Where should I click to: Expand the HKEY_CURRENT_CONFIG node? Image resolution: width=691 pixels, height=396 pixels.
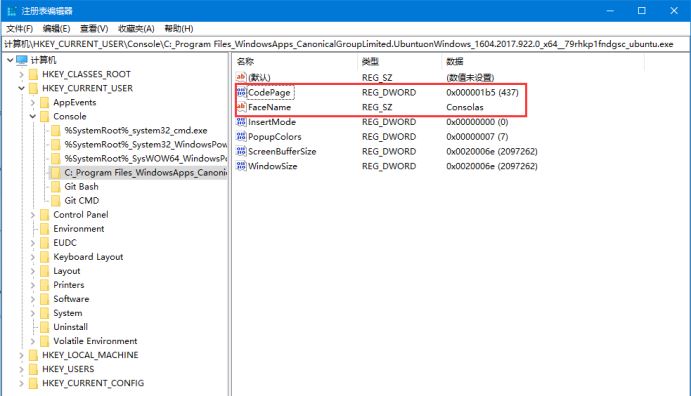point(21,384)
